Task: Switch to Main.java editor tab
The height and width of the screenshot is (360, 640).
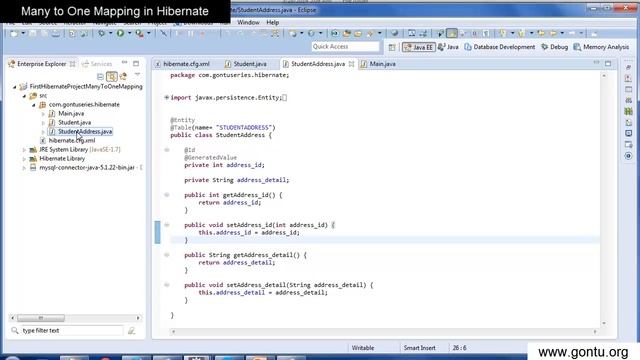Action: [378, 64]
